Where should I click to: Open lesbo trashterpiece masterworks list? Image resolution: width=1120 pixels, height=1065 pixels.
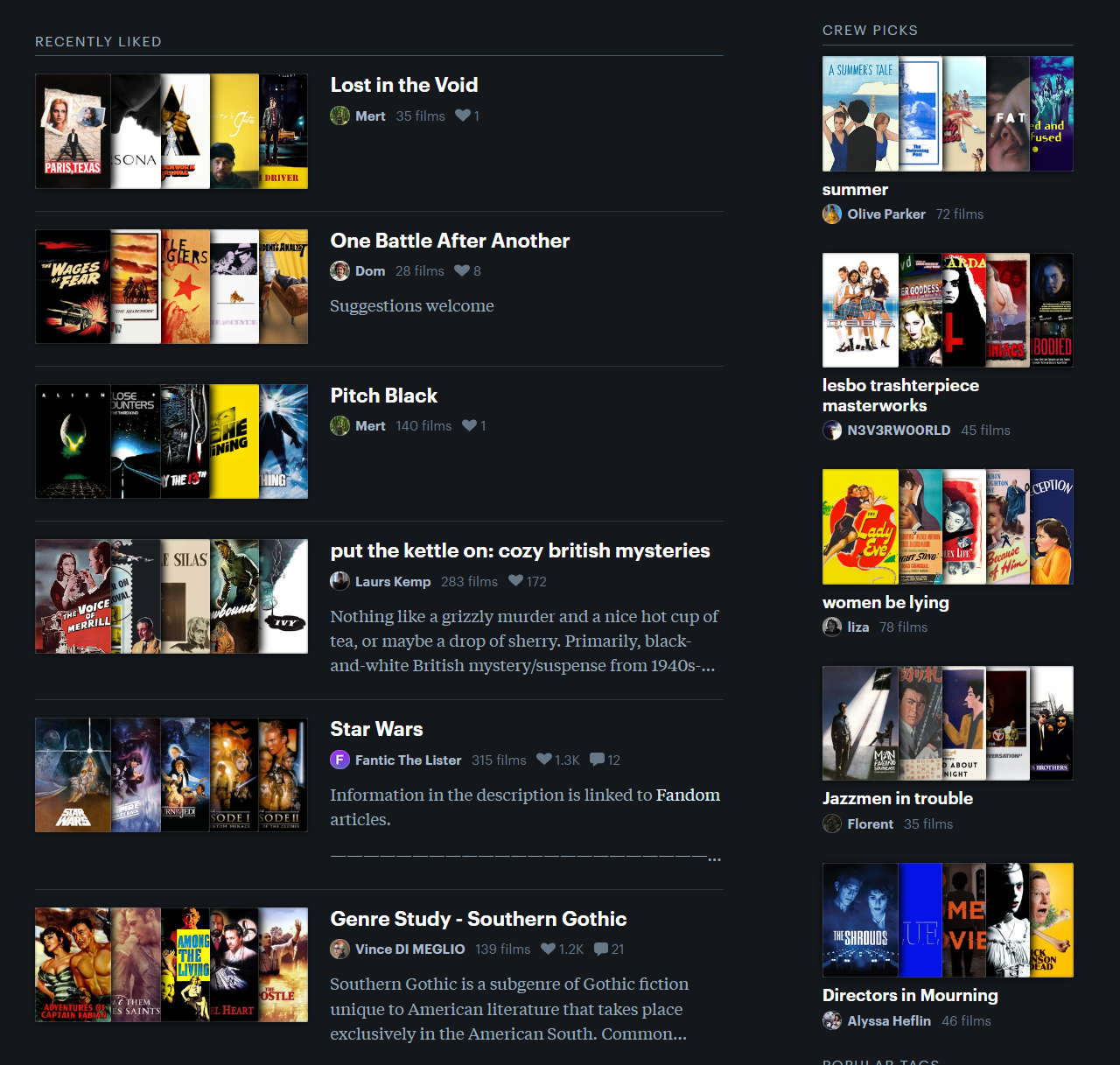[x=900, y=396]
